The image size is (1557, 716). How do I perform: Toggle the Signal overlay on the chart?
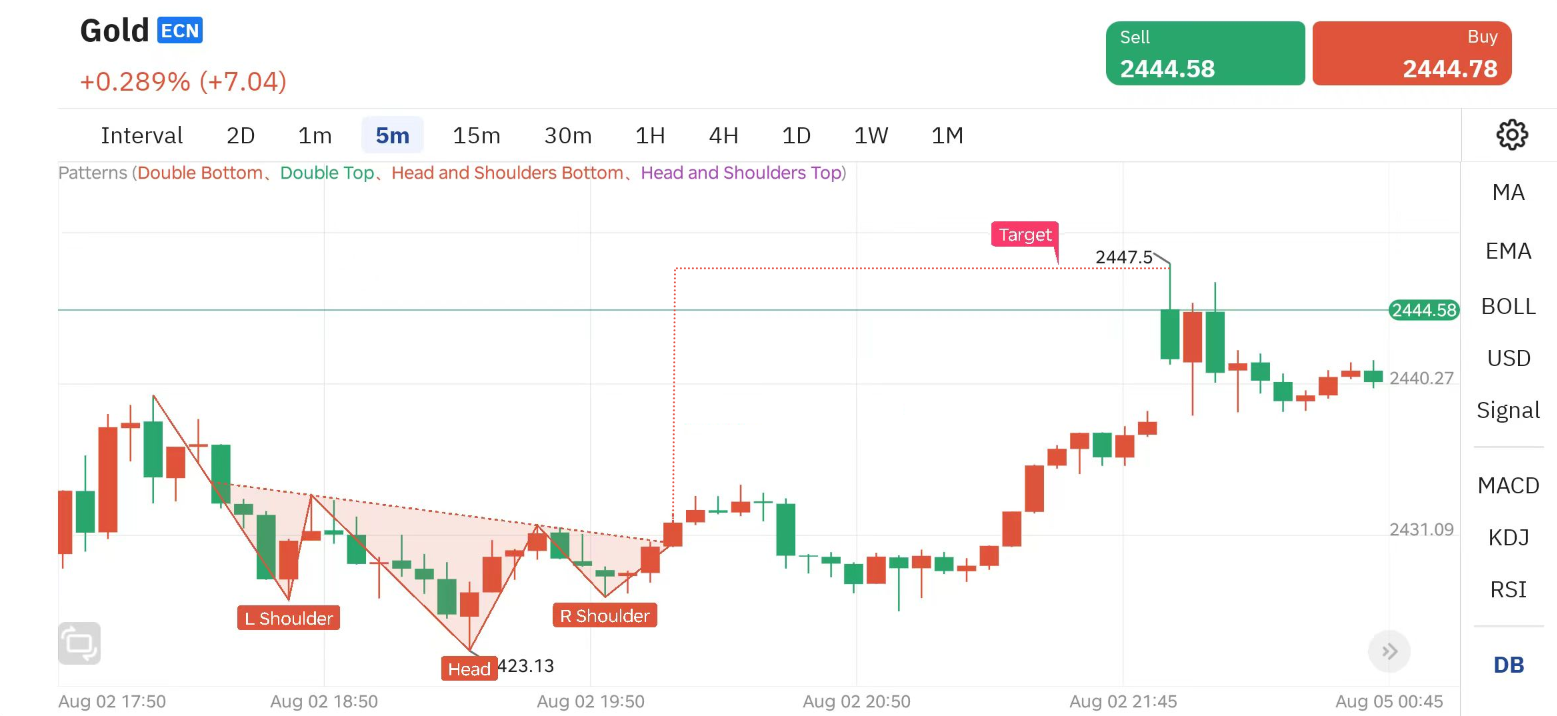click(x=1507, y=410)
